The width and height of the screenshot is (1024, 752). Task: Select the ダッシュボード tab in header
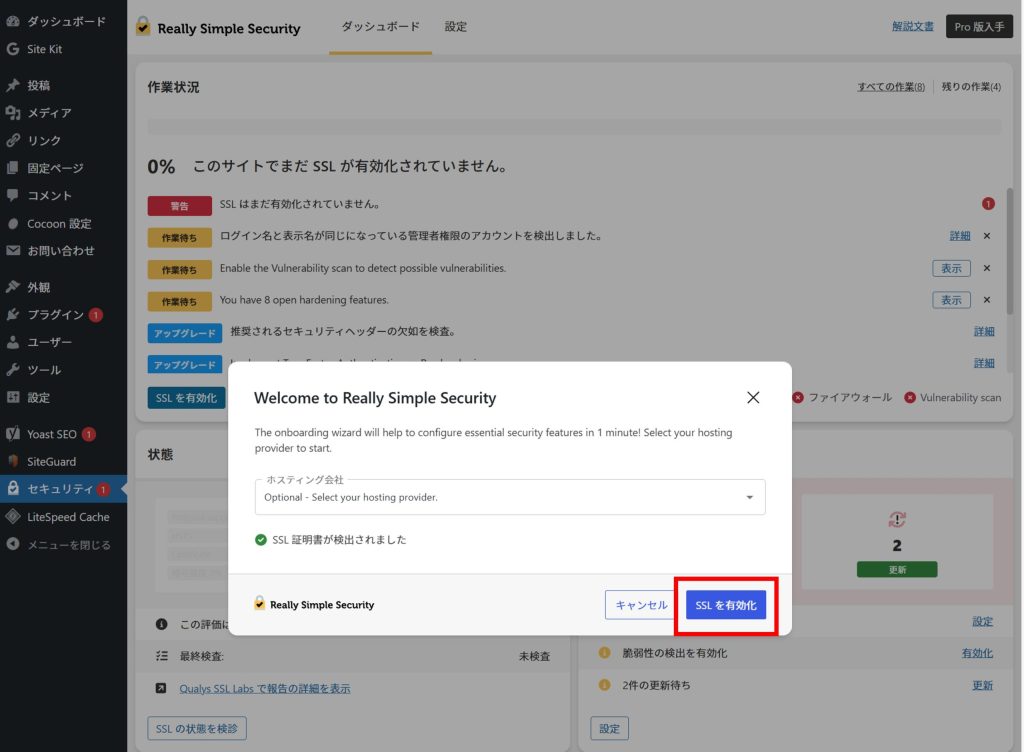click(380, 27)
